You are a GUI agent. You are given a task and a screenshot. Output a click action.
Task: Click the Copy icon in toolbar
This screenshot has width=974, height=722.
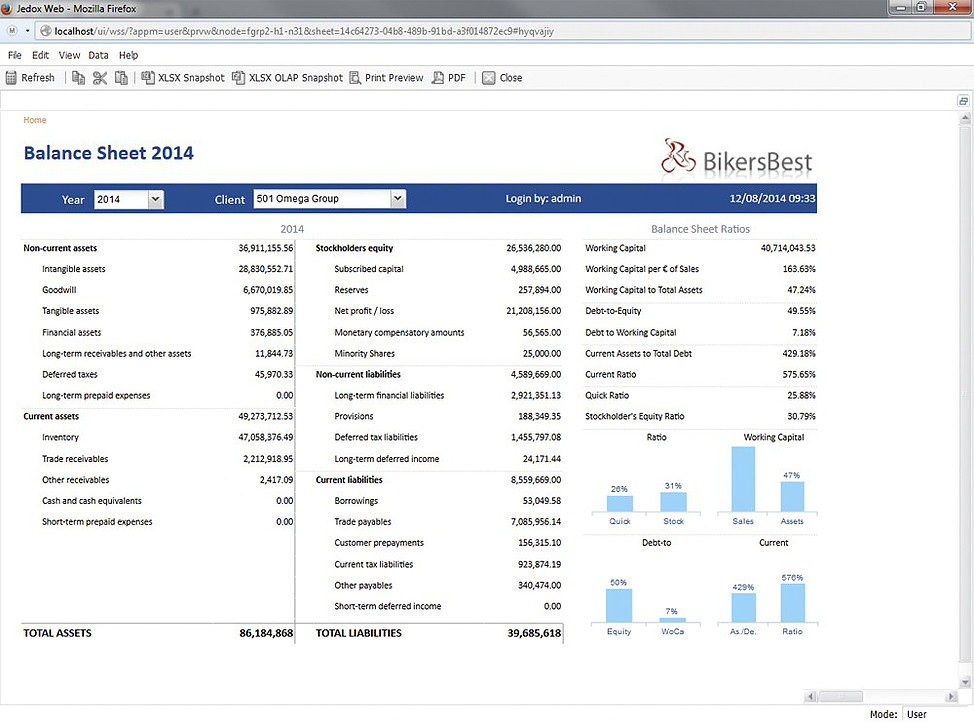point(78,78)
